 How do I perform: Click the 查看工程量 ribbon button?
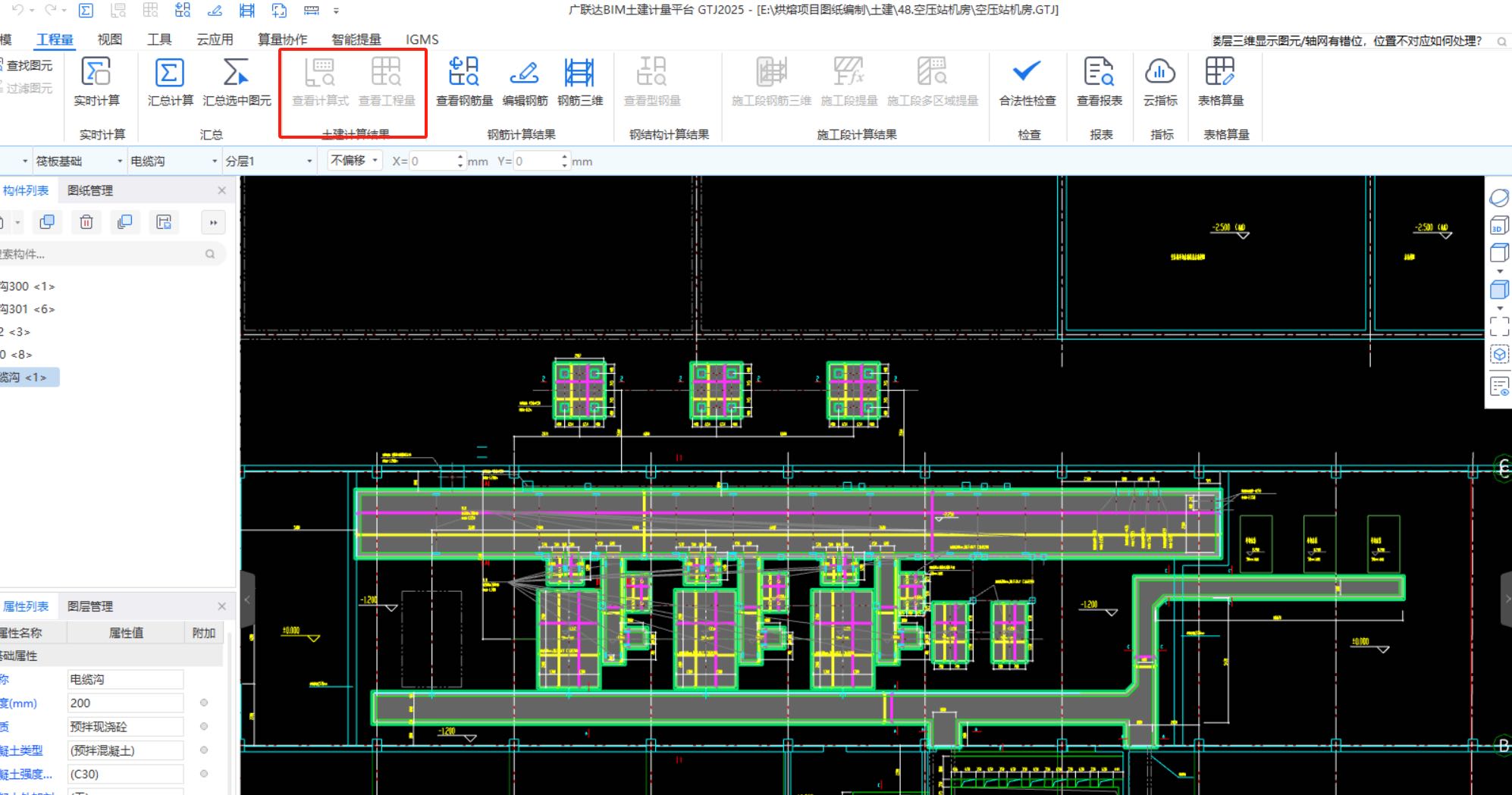click(387, 82)
